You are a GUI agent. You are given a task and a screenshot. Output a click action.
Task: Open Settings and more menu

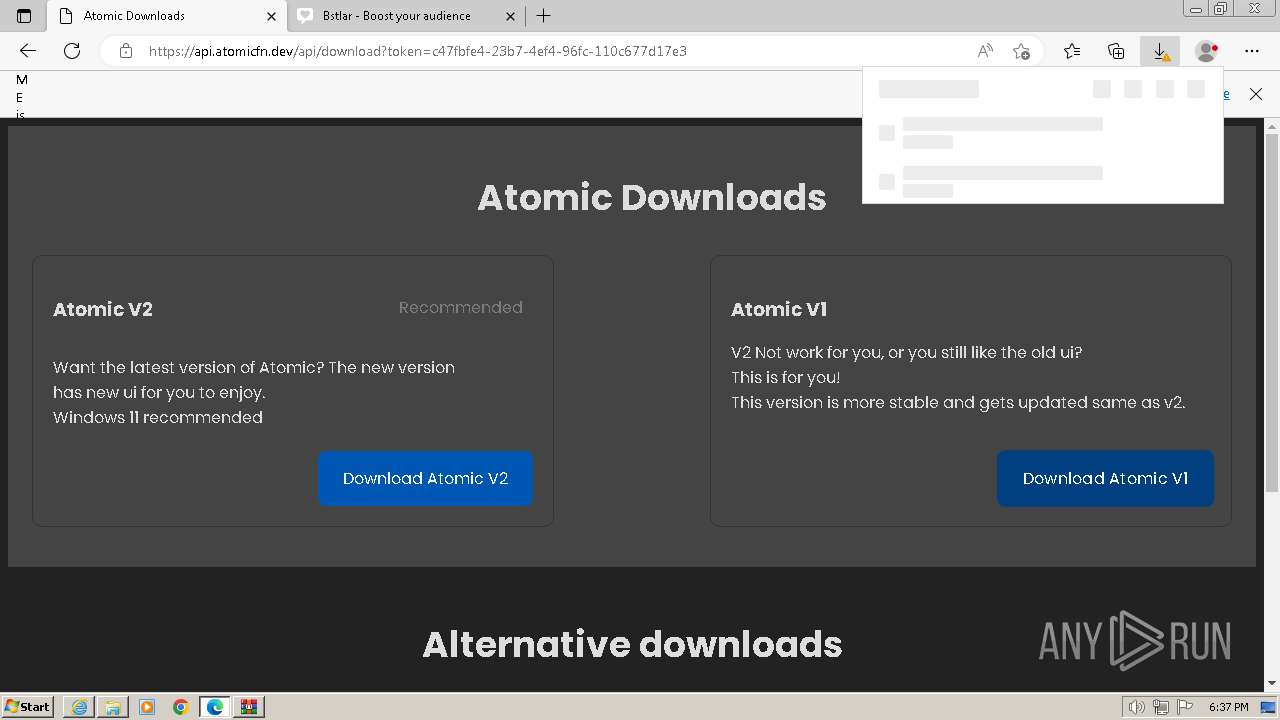(1252, 51)
